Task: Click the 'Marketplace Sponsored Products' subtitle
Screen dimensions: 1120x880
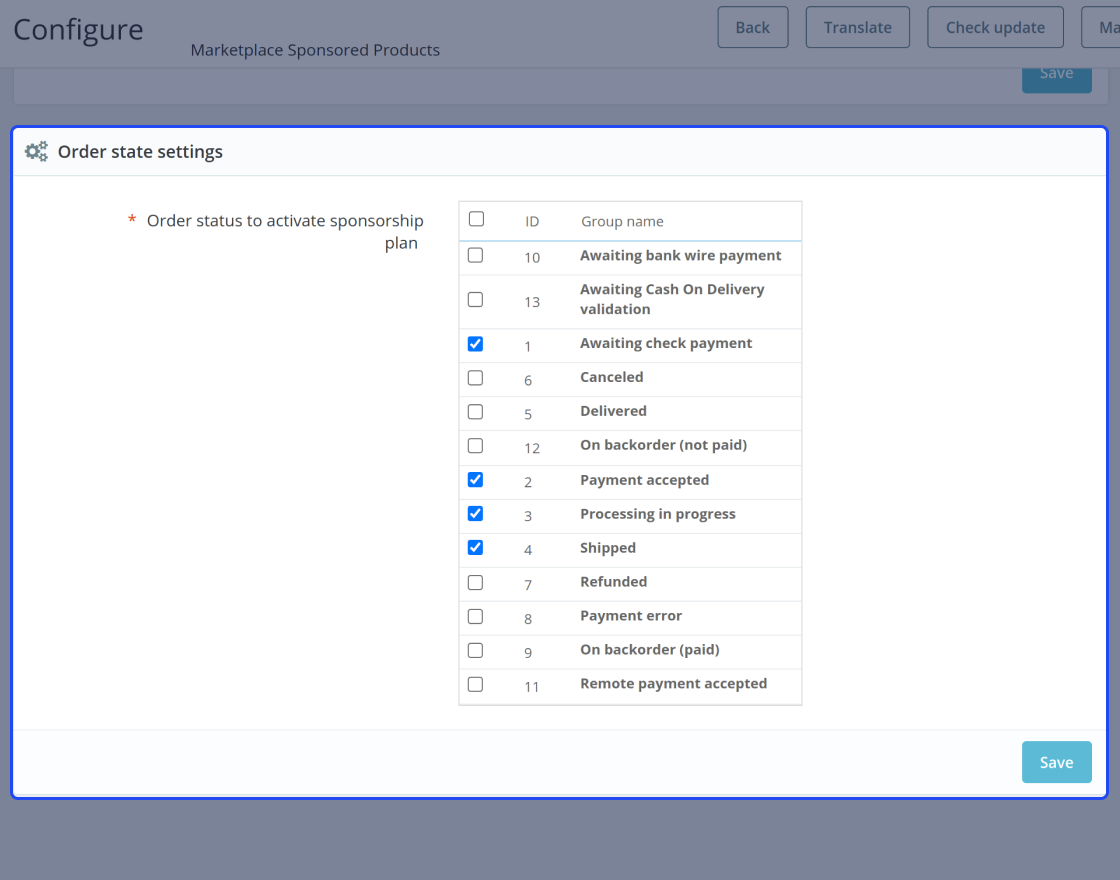Action: [x=315, y=50]
